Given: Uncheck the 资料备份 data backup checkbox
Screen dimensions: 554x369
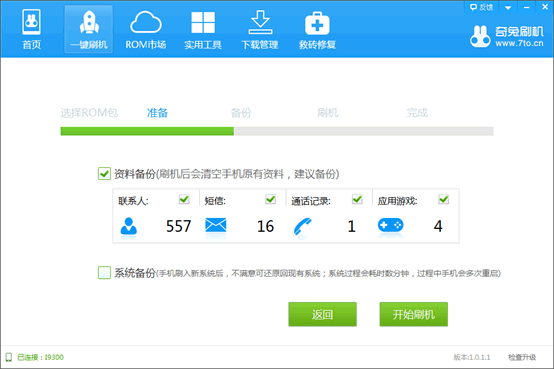Looking at the screenshot, I should point(104,174).
